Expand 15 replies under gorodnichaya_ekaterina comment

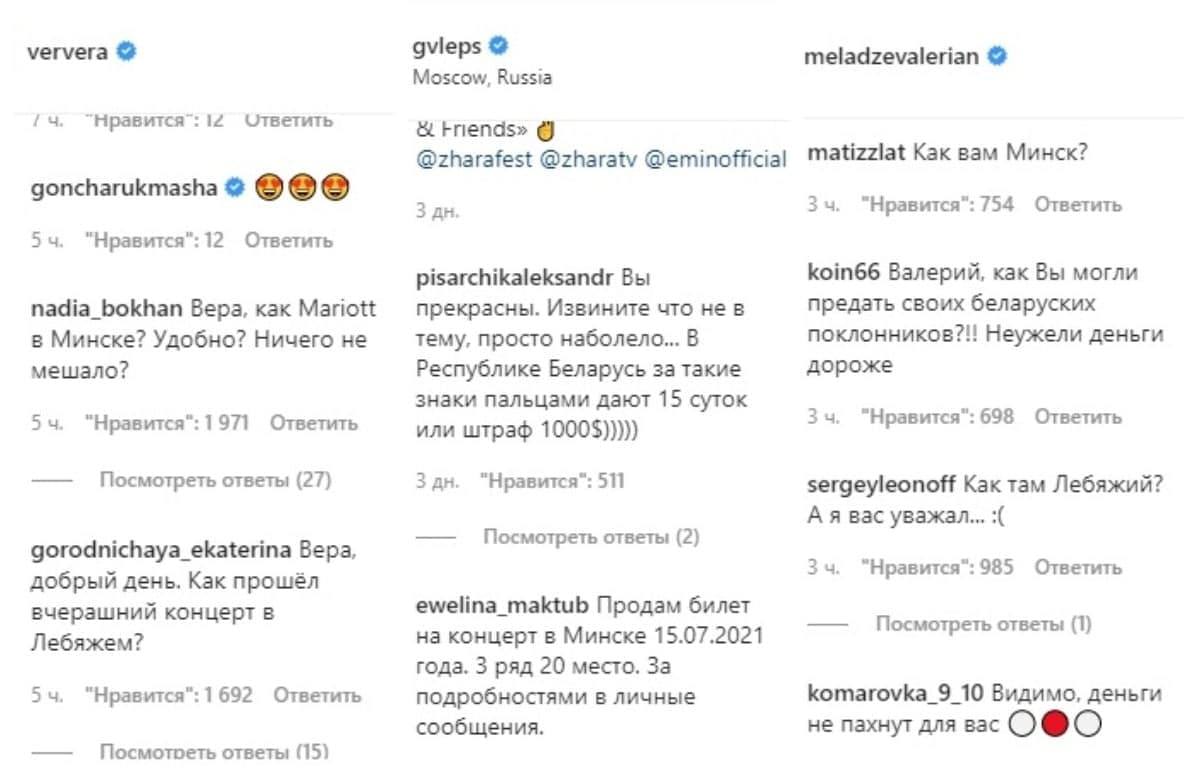[x=214, y=751]
